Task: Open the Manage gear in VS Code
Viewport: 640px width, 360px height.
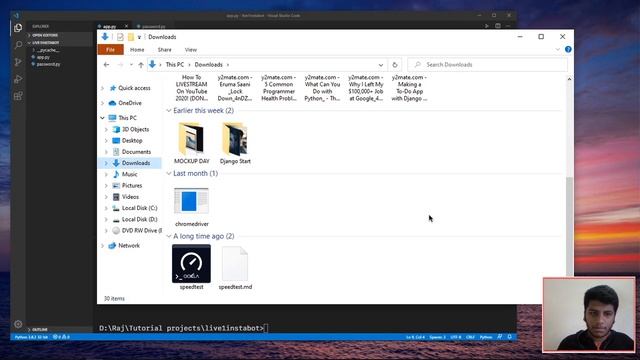Action: tap(18, 324)
